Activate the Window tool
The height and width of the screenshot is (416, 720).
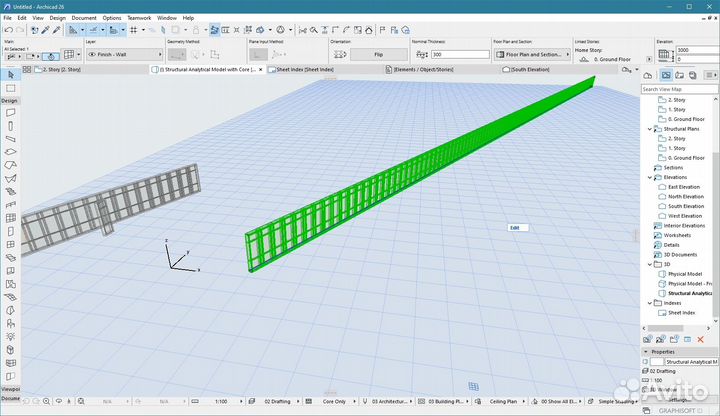click(x=11, y=244)
